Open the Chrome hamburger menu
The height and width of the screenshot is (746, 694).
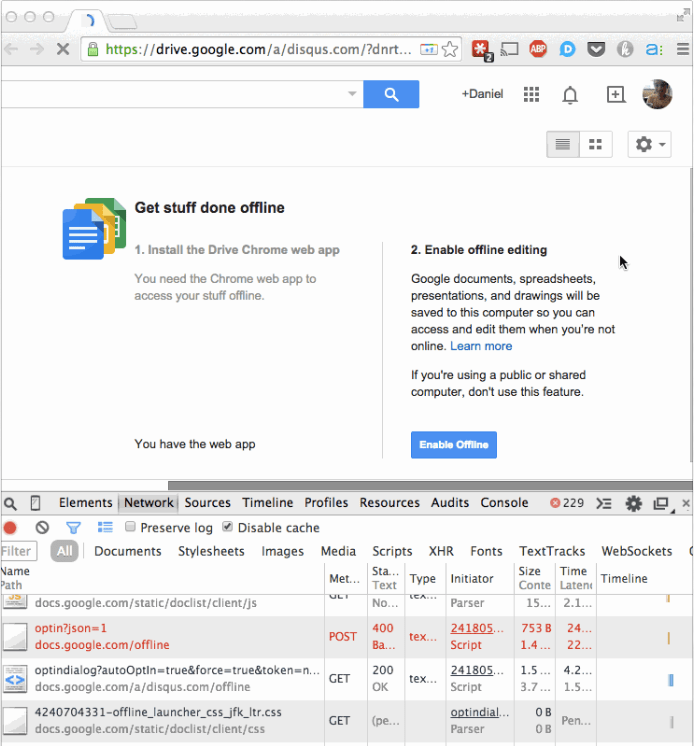pos(683,49)
